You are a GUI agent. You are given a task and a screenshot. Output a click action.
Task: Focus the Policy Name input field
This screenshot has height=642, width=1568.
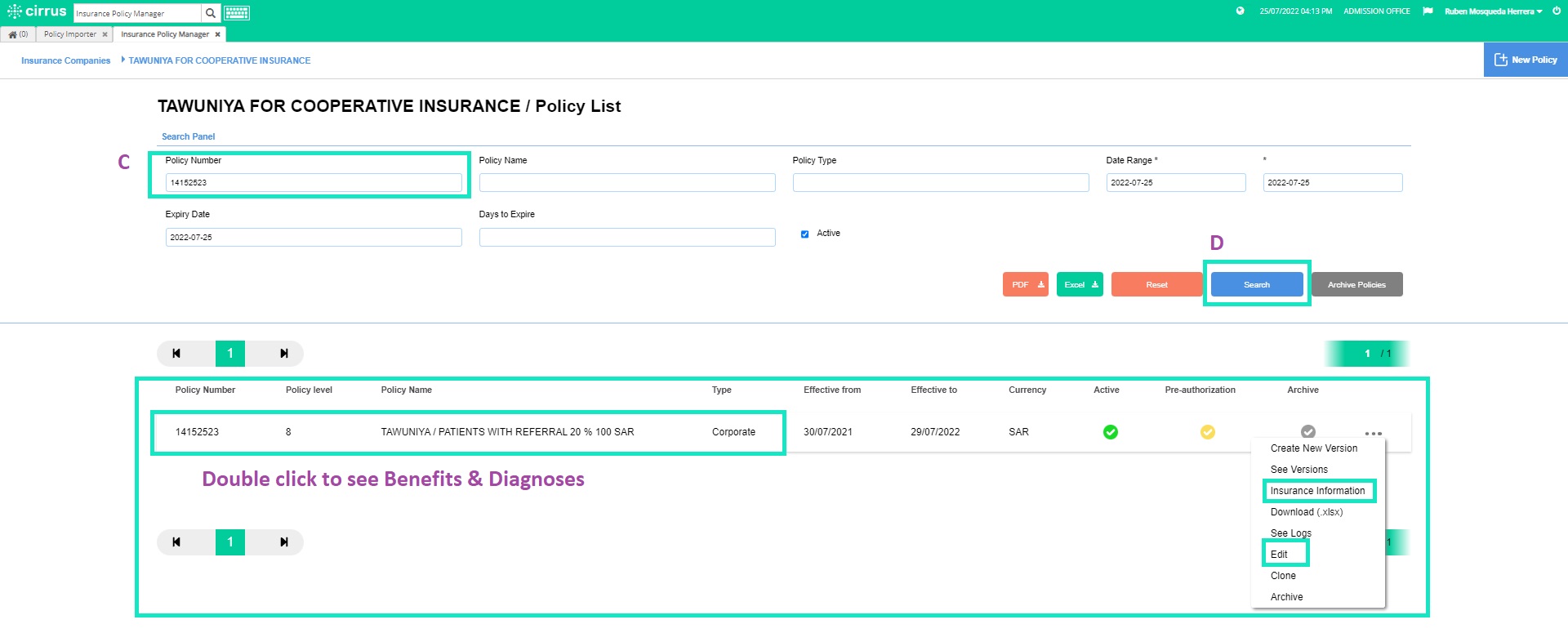627,183
